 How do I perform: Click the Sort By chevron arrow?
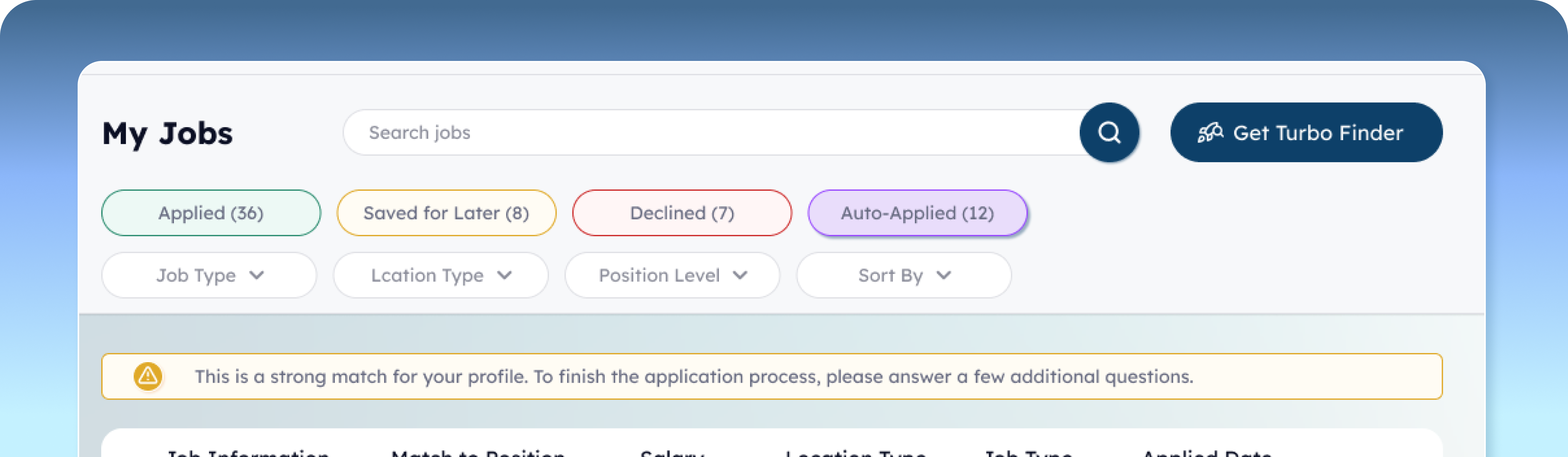(943, 275)
